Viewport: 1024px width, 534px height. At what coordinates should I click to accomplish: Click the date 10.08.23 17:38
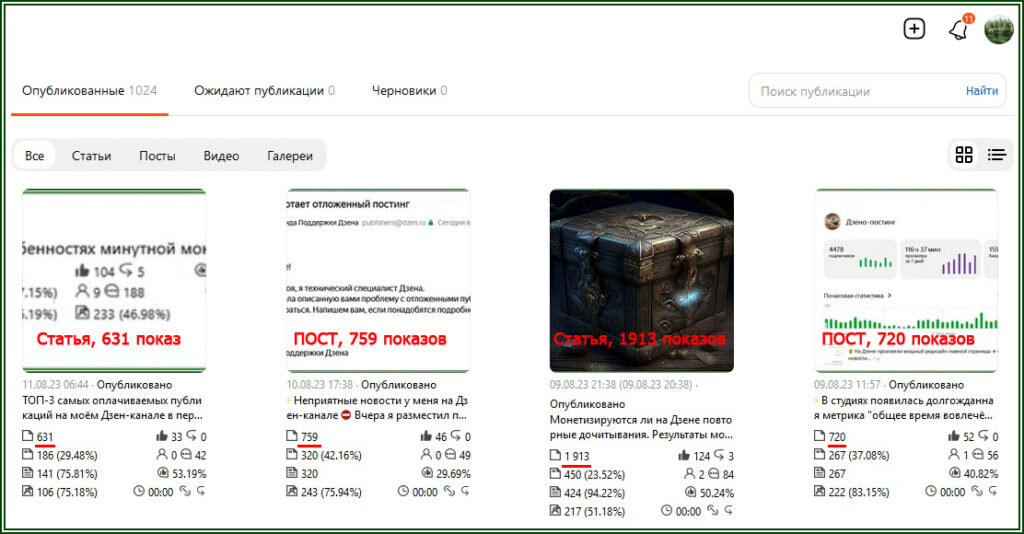click(320, 385)
